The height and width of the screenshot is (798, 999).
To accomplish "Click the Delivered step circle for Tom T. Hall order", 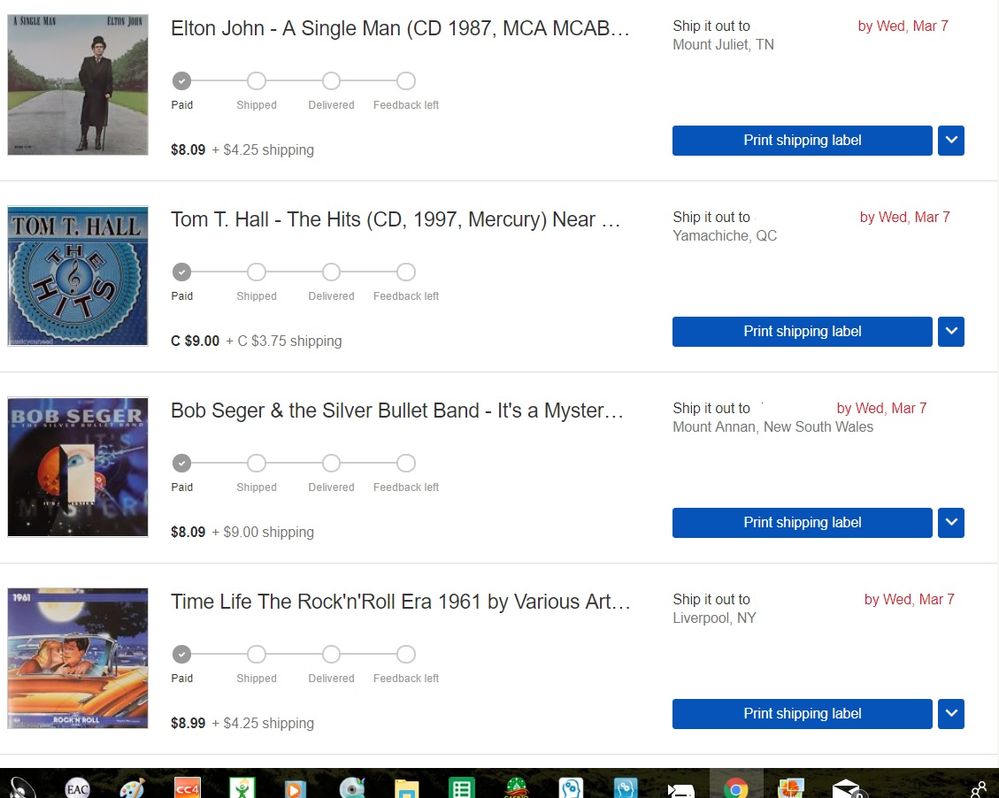I will pos(331,272).
